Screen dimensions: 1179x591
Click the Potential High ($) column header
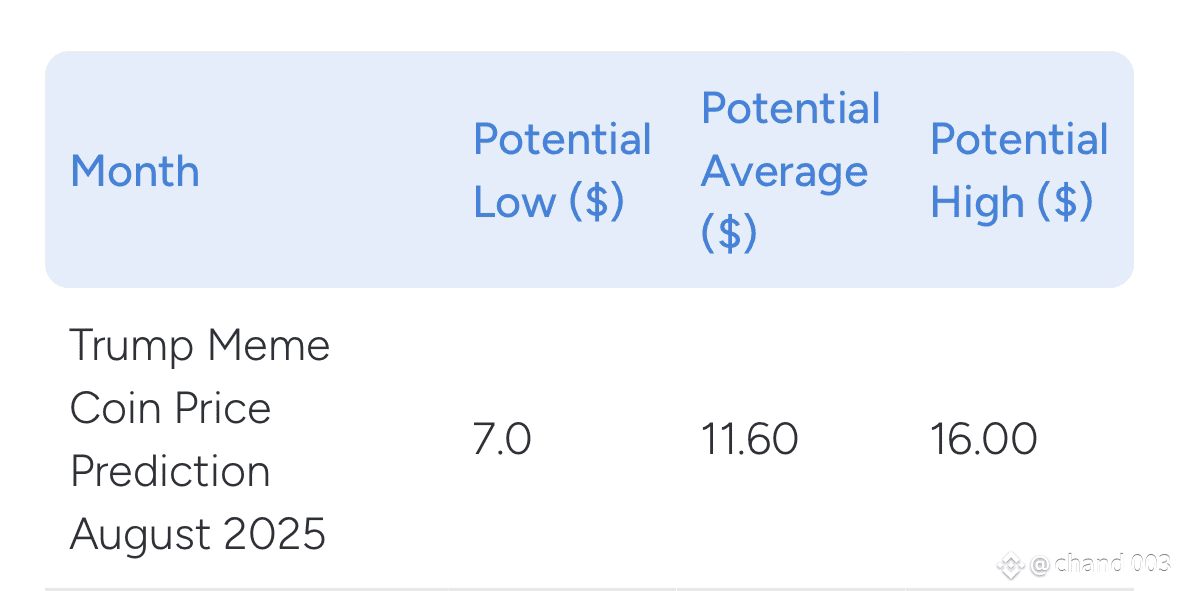pyautogui.click(x=1019, y=171)
